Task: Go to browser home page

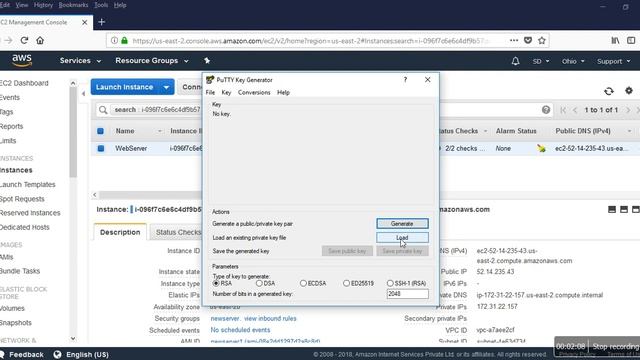Action: click(x=40, y=40)
